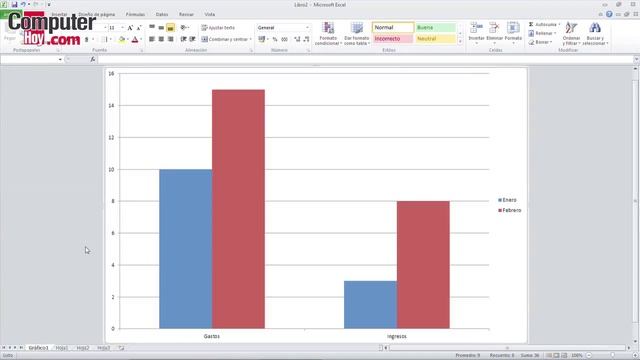The width and height of the screenshot is (640, 360).
Task: Save the workbook from Quick Access
Action: (14, 4)
